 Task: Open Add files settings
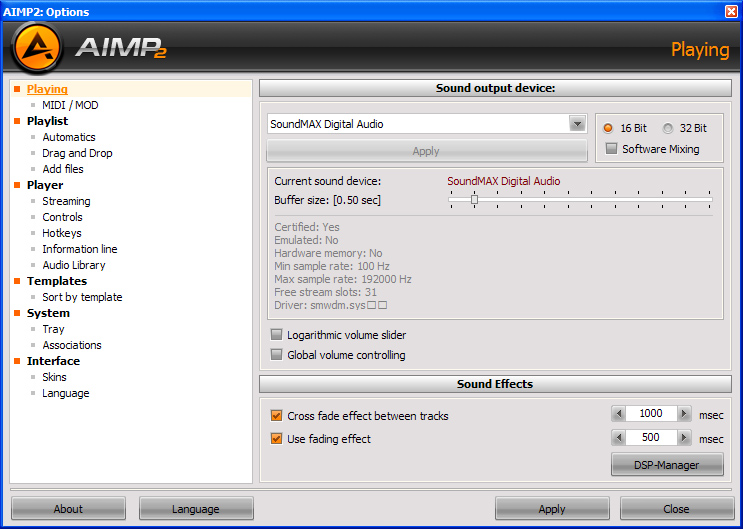coord(63,169)
